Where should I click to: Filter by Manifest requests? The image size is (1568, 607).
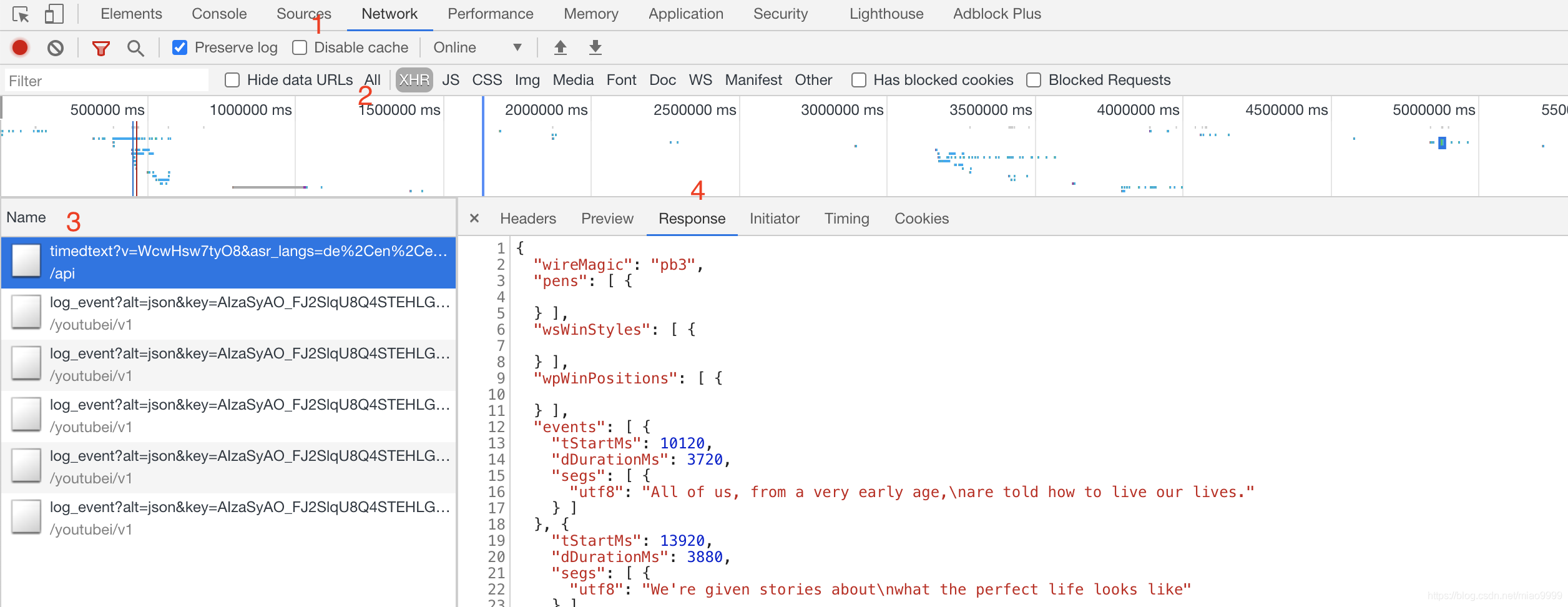(x=753, y=80)
